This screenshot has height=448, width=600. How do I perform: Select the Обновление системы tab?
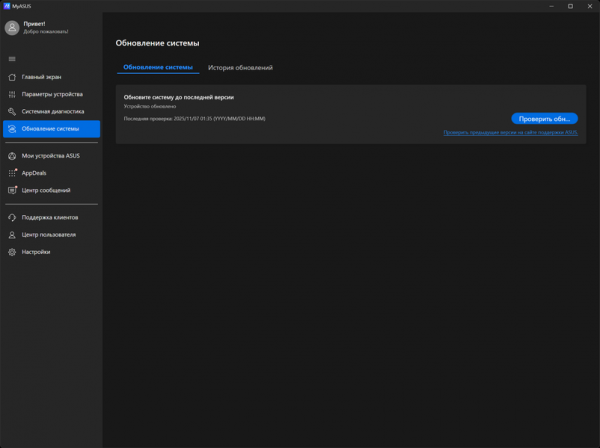[x=158, y=67]
